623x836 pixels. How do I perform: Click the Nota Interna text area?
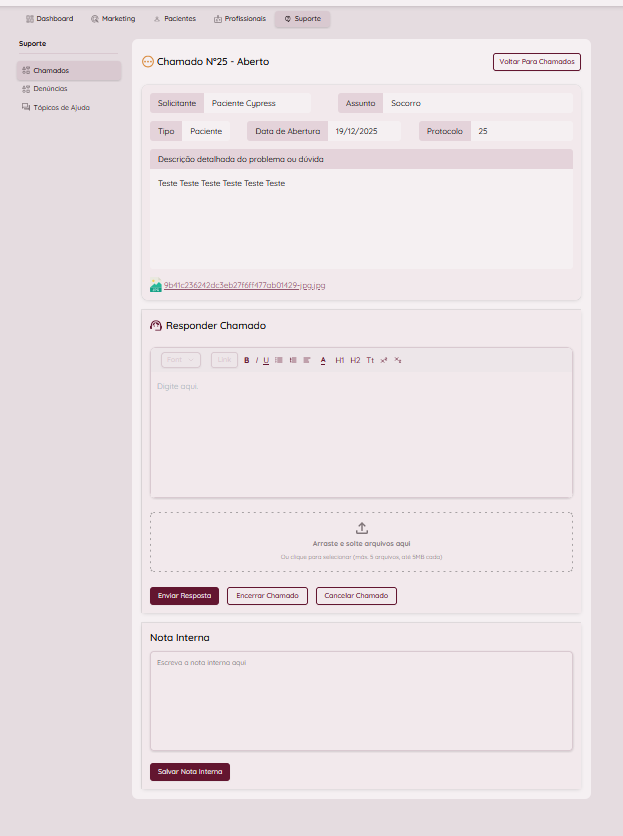point(361,700)
